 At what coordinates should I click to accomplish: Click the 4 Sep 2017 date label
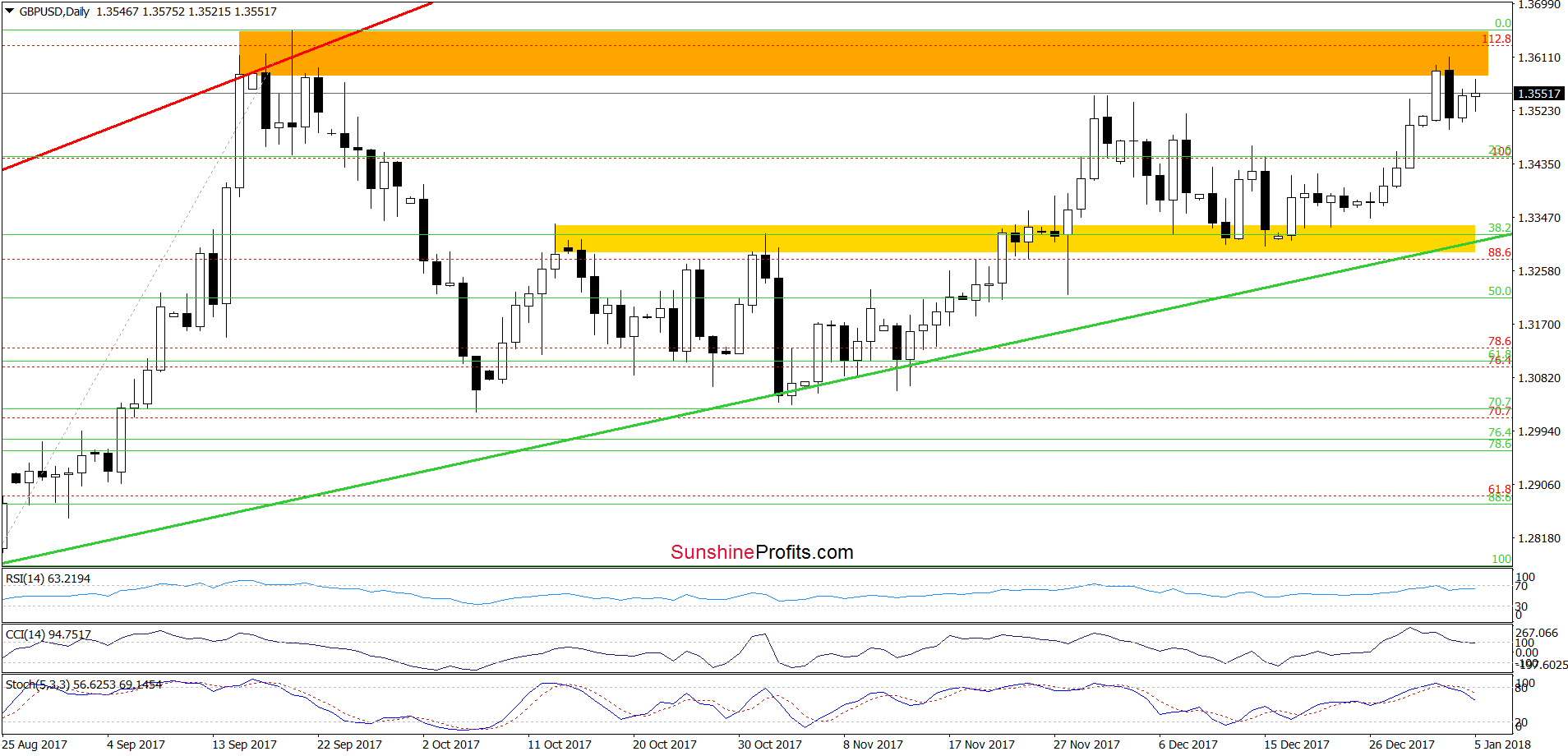click(x=136, y=744)
